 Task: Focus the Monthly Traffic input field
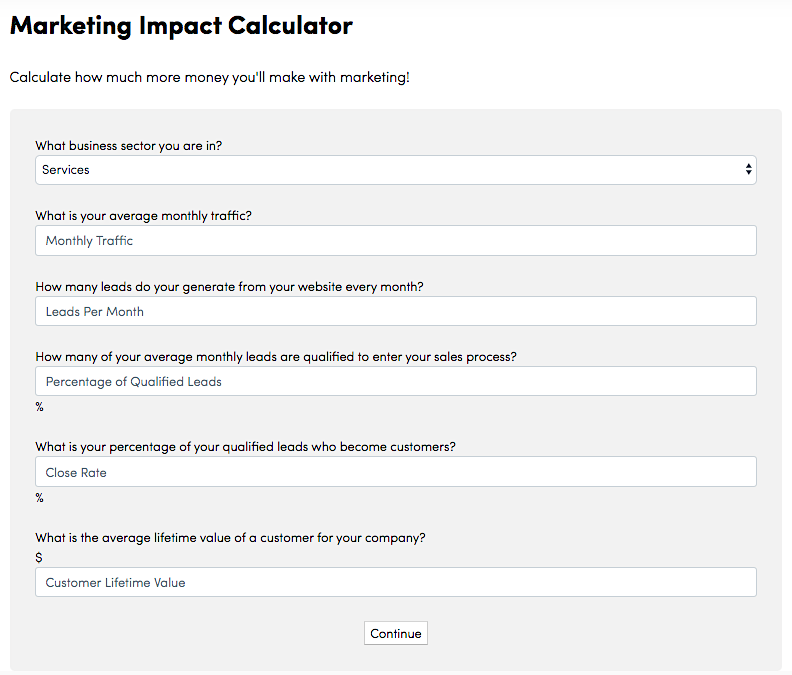pyautogui.click(x=395, y=241)
